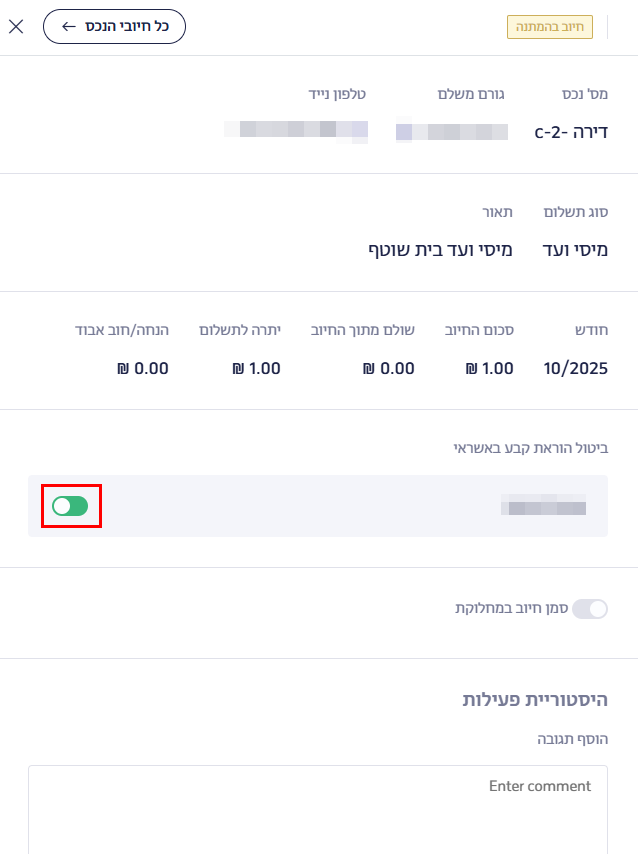This screenshot has width=638, height=854.
Task: Click the 'היסטוריית פעילות' section heading
Action: (x=535, y=699)
